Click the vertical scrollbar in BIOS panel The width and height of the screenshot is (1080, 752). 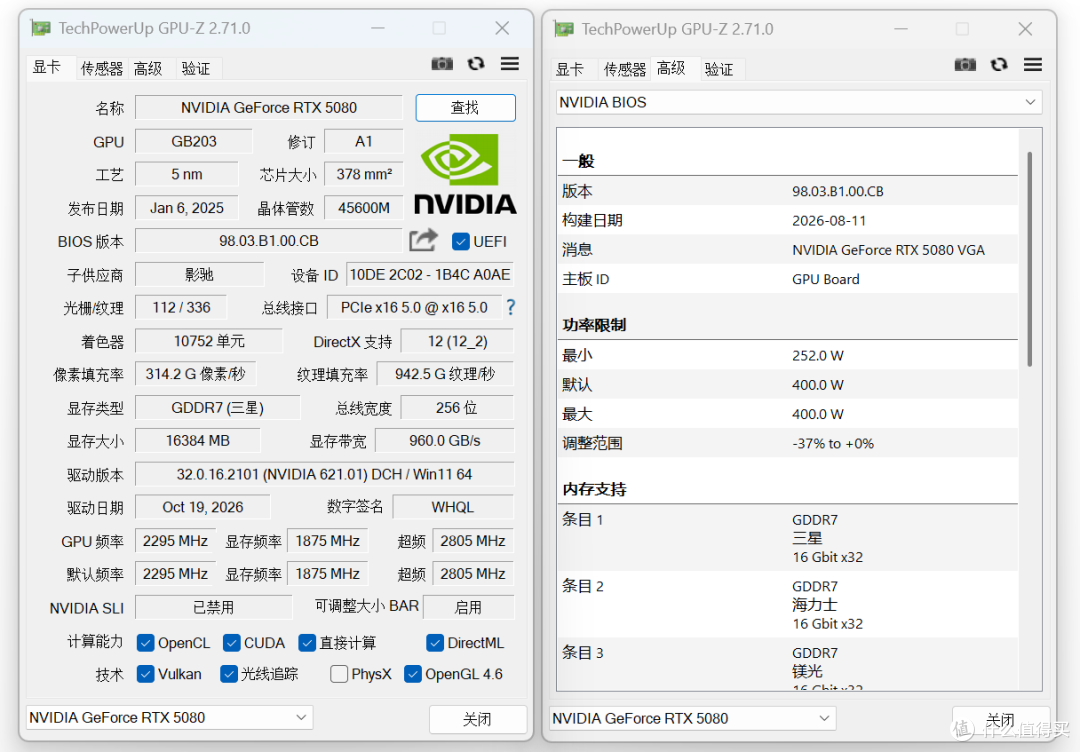1030,258
